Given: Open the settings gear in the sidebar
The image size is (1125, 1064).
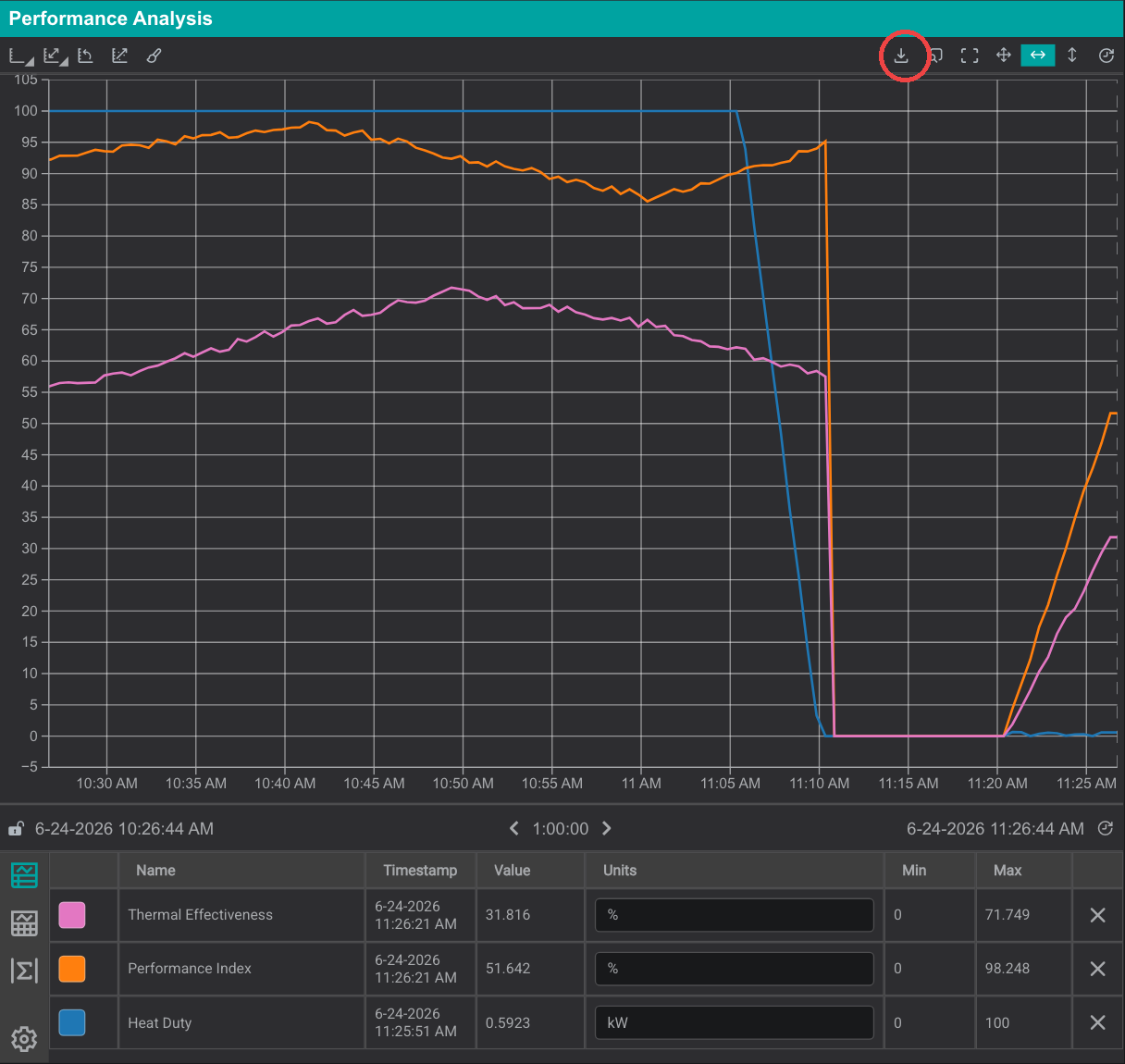Looking at the screenshot, I should 24,1039.
